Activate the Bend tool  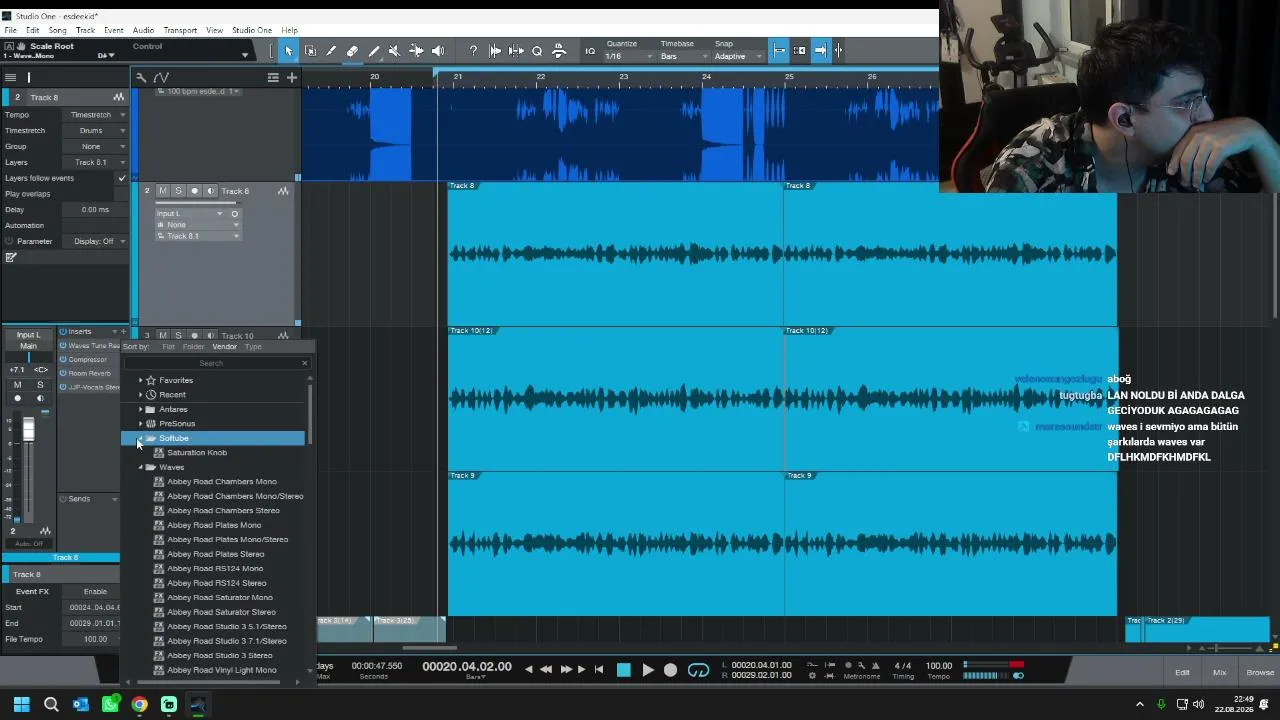[416, 51]
